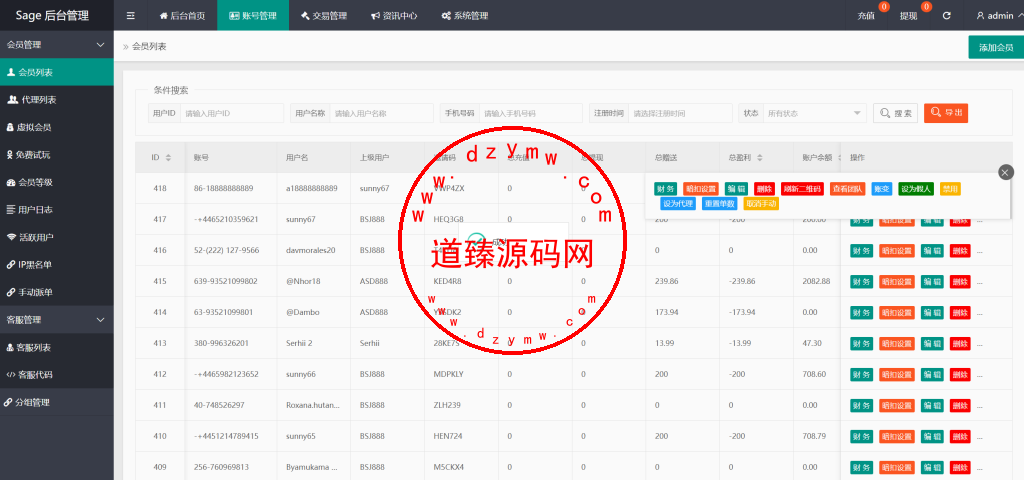The width and height of the screenshot is (1024, 480).
Task: Sort table by ID column arrows
Action: click(168, 157)
